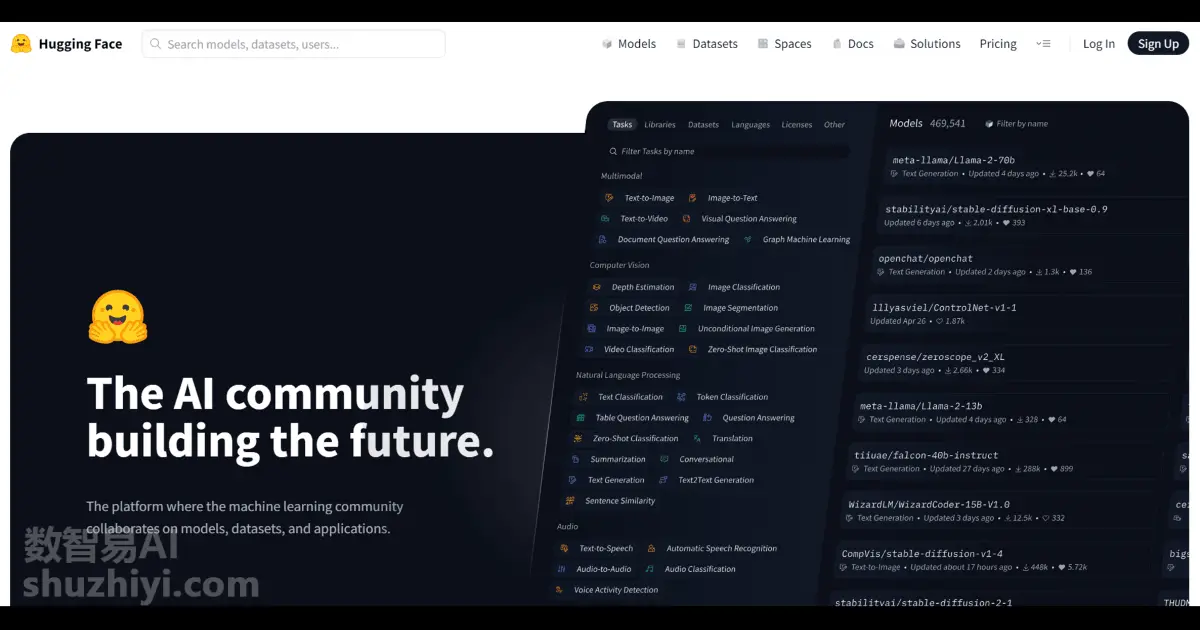Click the Token Classification task icon

681,397
